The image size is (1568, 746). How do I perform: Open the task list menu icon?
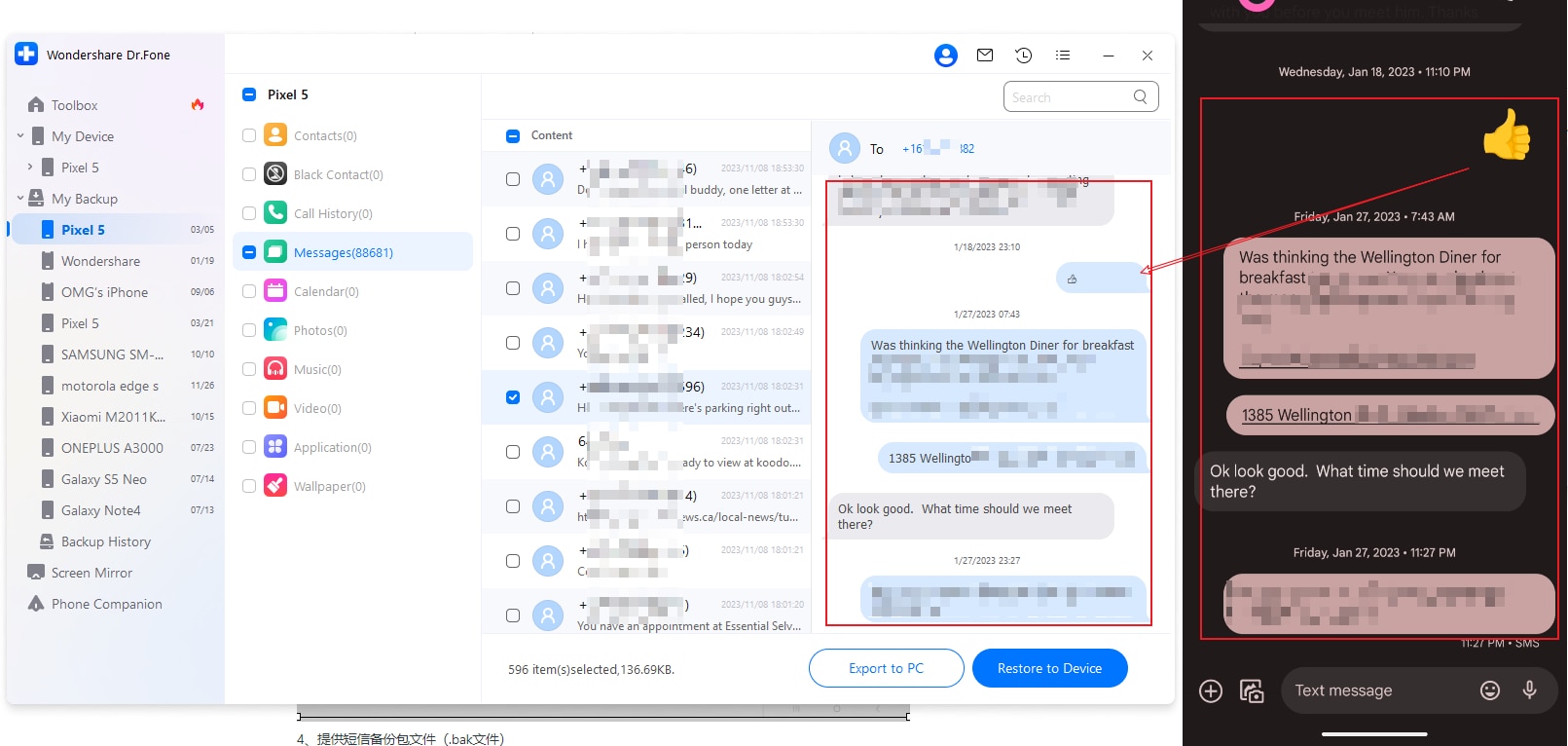pyautogui.click(x=1063, y=56)
